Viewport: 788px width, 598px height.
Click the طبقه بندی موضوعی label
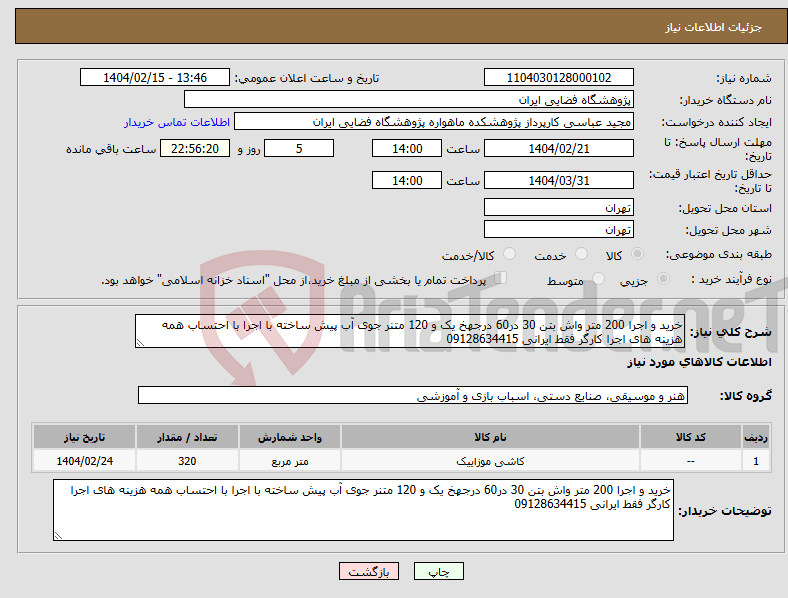[x=719, y=255]
